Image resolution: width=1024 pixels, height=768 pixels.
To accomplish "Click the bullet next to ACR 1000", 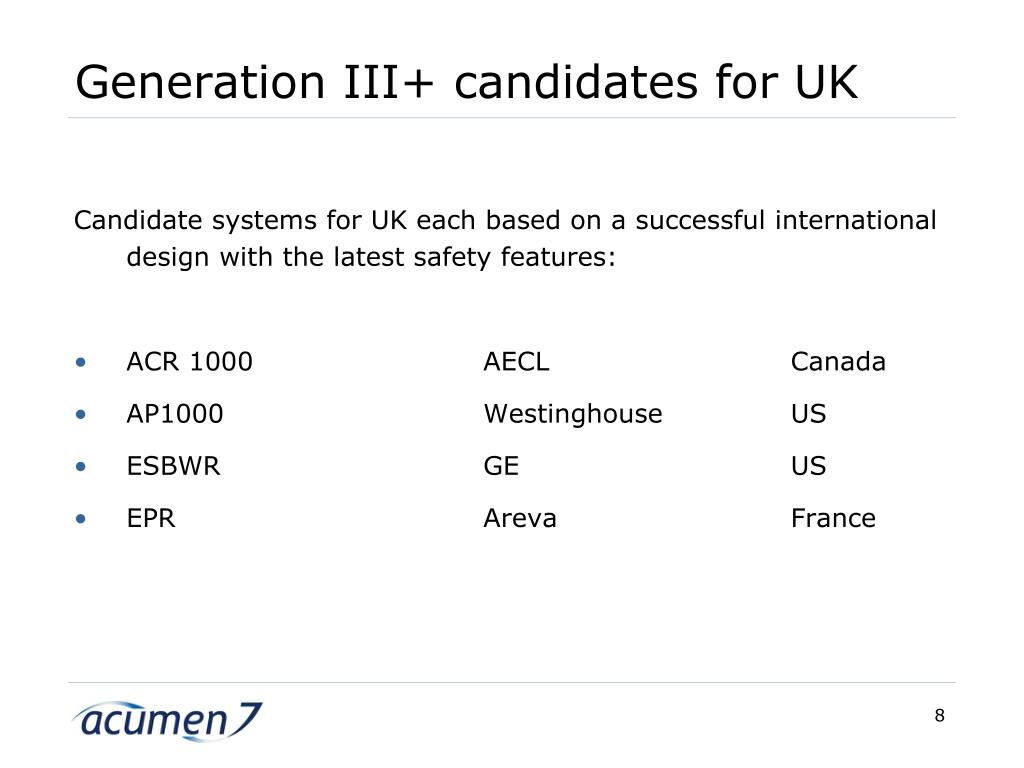I will (x=80, y=362).
